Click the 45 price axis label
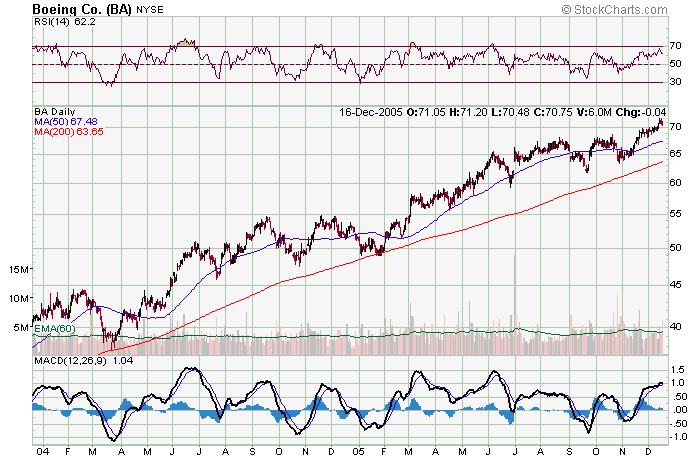This screenshot has width=700, height=462. pos(675,285)
